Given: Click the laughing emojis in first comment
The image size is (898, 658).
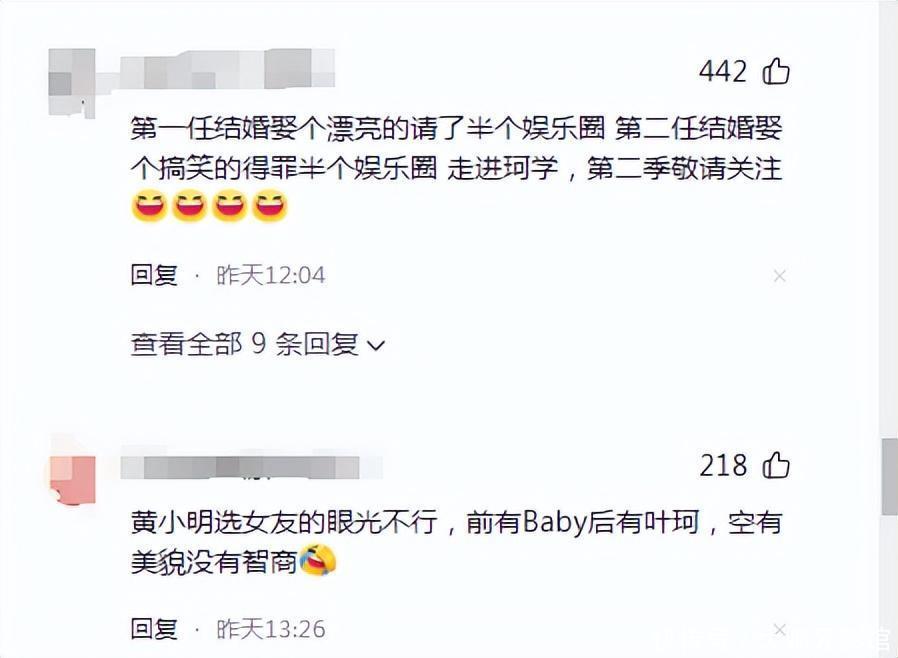Looking at the screenshot, I should point(210,206).
